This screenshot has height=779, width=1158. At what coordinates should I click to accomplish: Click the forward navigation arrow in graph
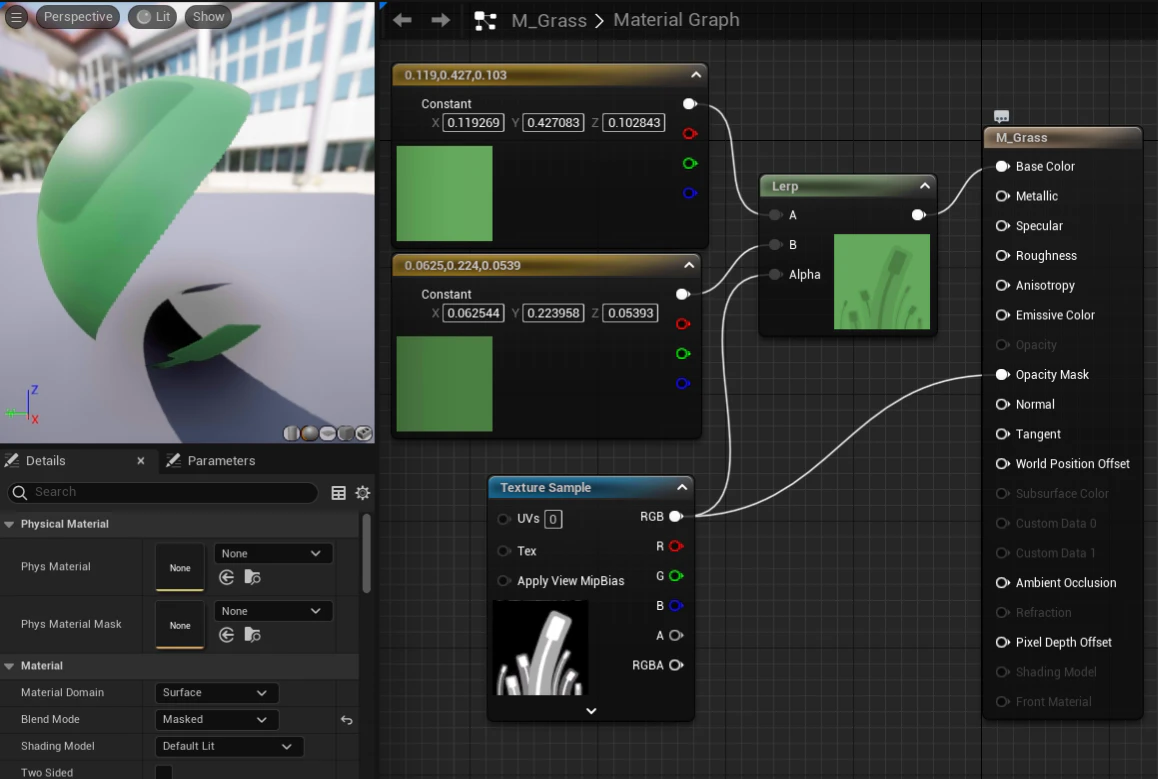point(440,20)
